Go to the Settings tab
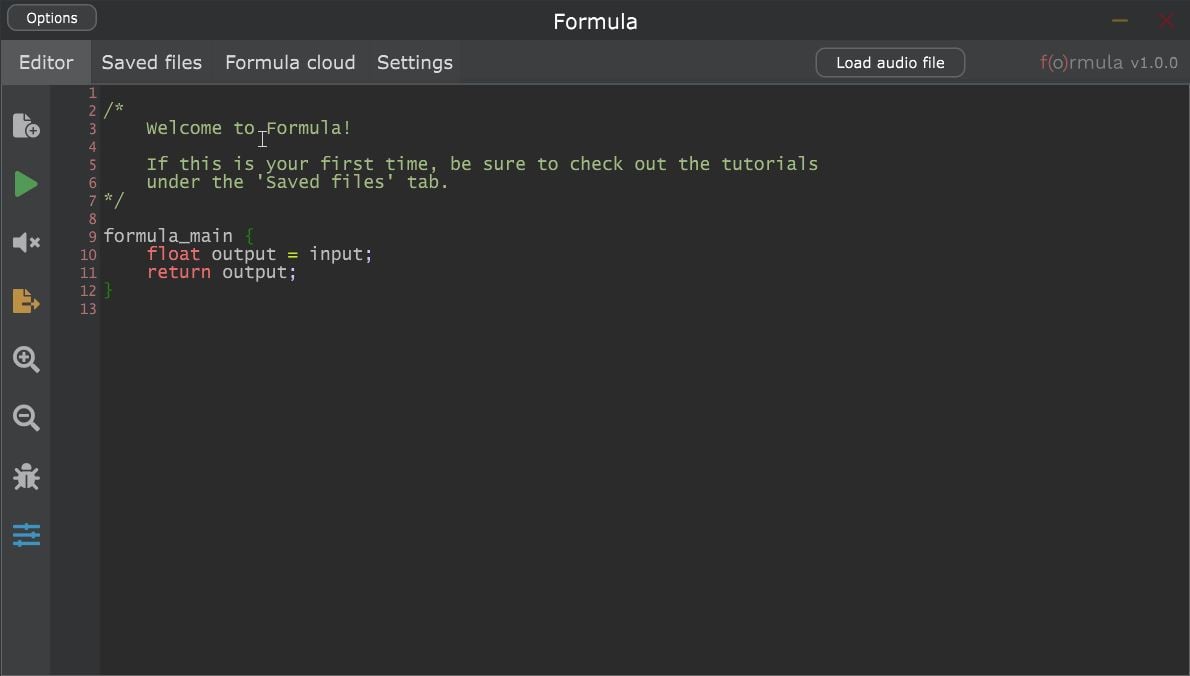The width and height of the screenshot is (1190, 676). (414, 62)
